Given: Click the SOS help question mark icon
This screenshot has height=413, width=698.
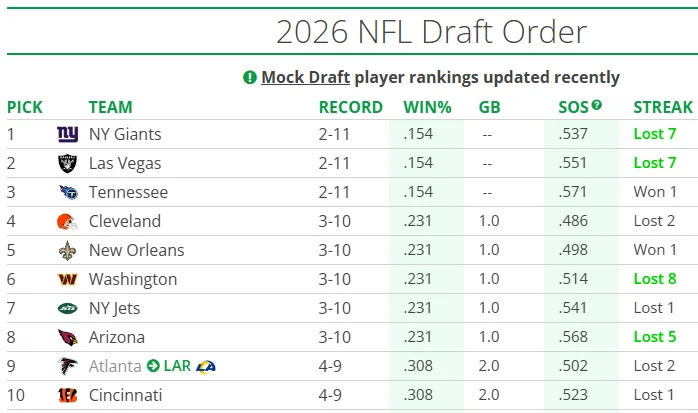Looking at the screenshot, I should click(597, 105).
